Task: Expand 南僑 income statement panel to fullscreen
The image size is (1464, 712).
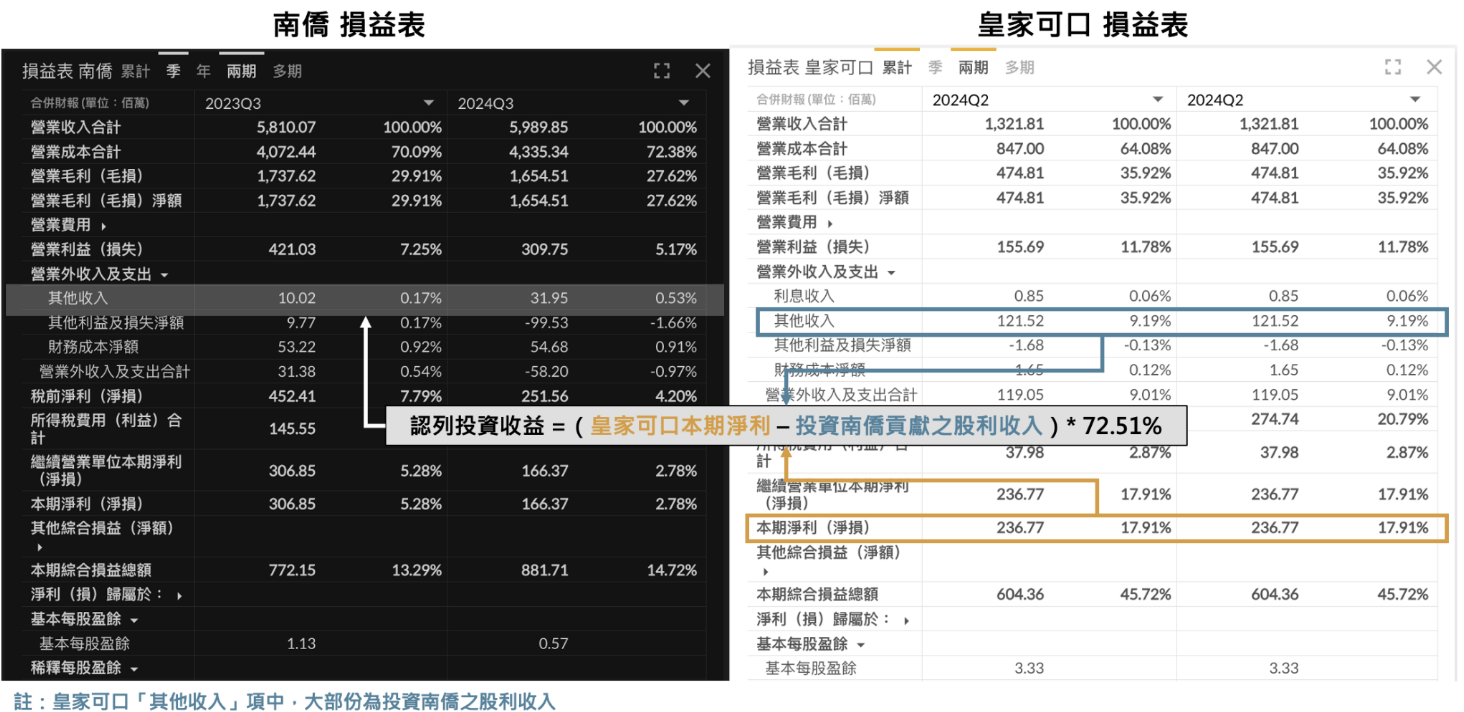Action: (x=661, y=71)
